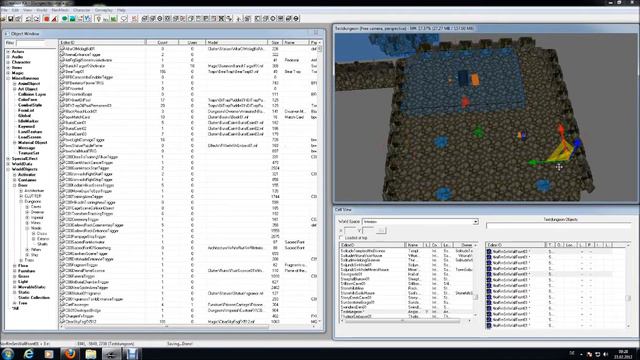The image size is (640, 360).
Task: Click the green circle toolbar icon
Action: coord(64,19)
